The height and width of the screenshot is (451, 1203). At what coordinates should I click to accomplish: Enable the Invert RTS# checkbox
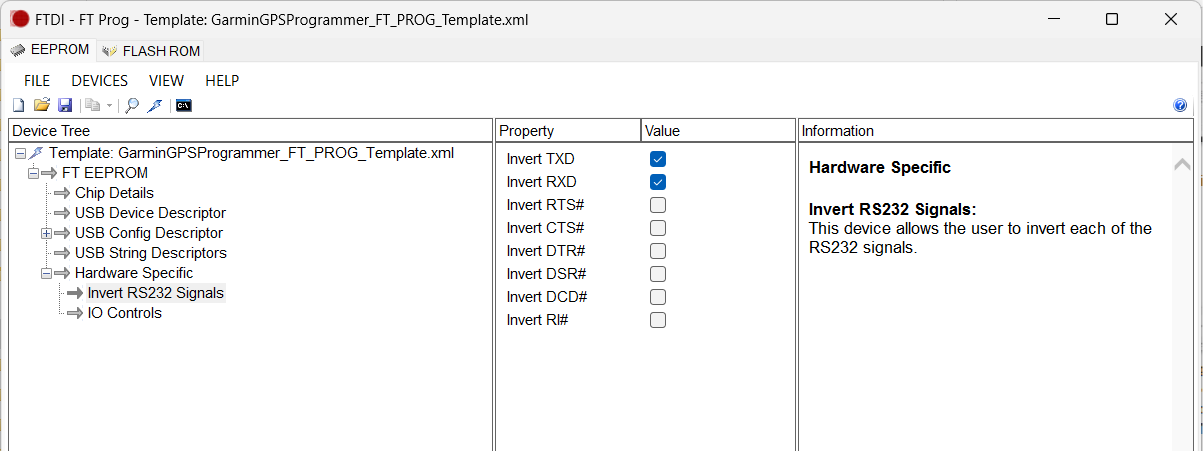(657, 205)
